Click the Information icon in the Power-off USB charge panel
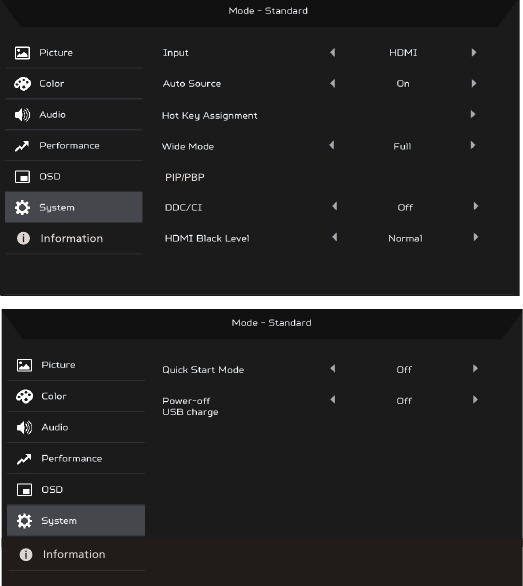The width and height of the screenshot is (523, 586). 25,555
